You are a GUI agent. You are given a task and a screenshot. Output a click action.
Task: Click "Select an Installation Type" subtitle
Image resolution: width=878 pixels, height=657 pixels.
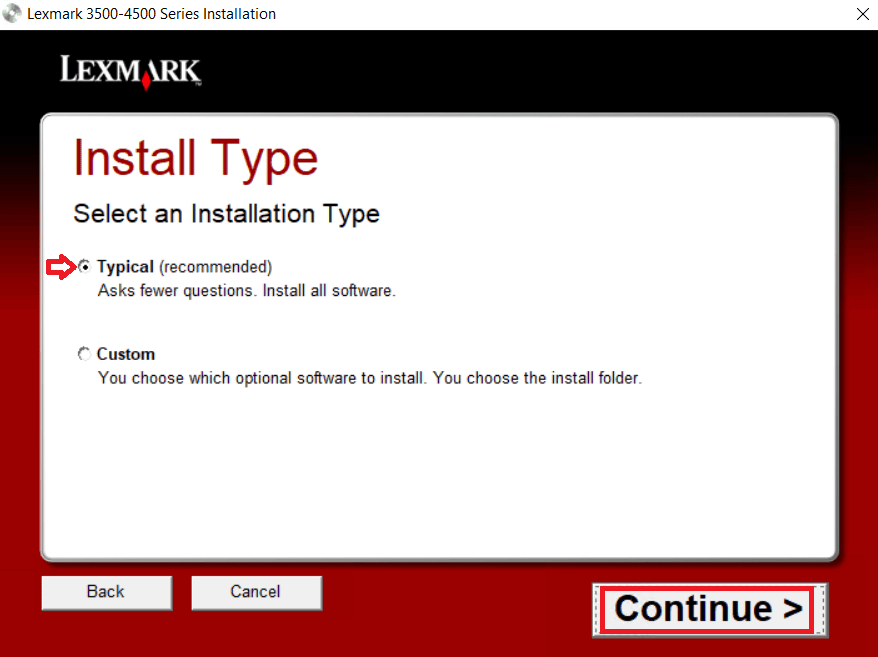coord(226,214)
